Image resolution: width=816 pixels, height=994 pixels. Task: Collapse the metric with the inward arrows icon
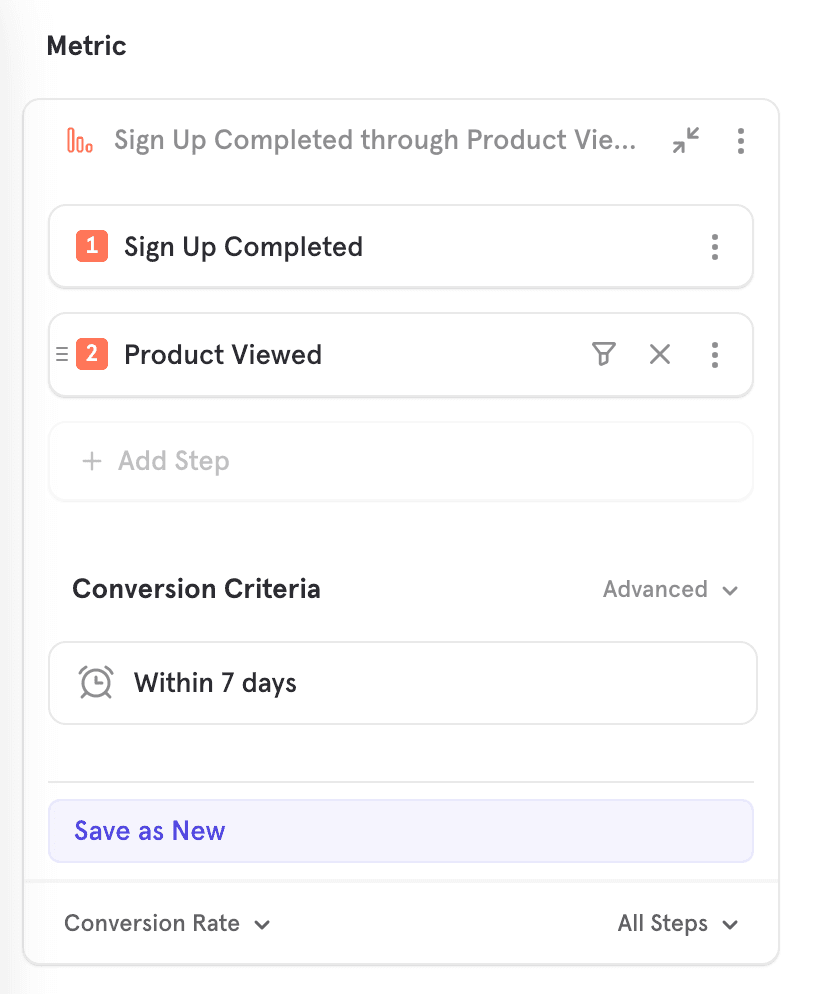tap(686, 141)
